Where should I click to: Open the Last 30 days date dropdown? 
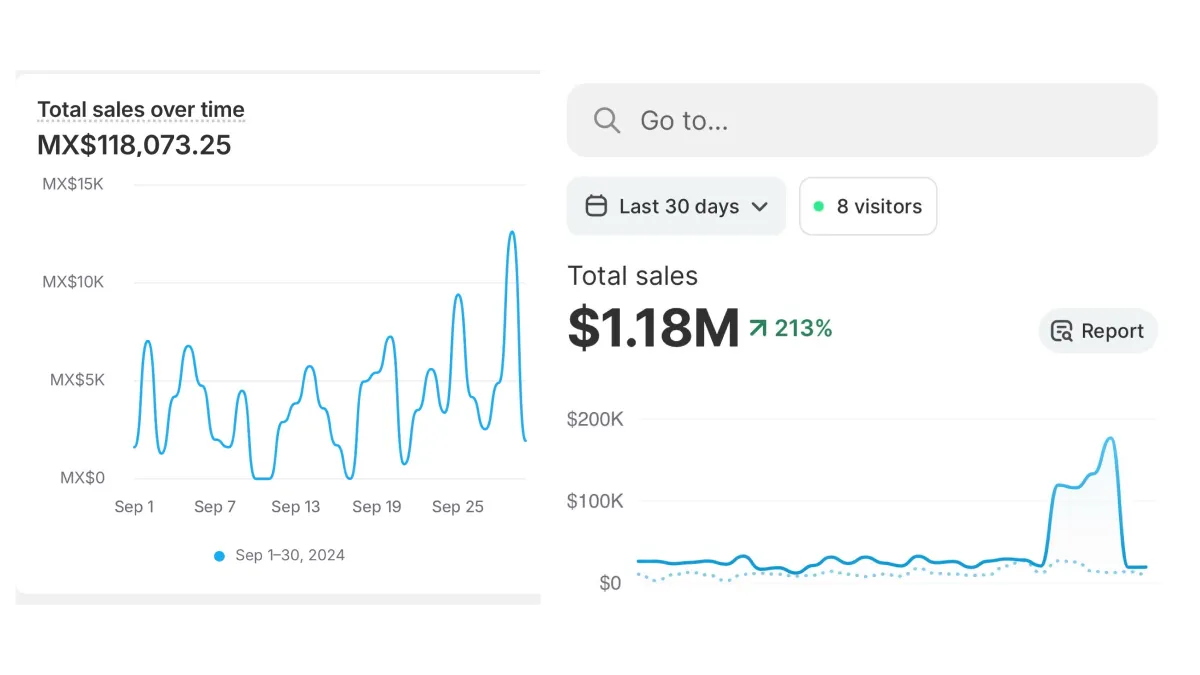click(677, 206)
